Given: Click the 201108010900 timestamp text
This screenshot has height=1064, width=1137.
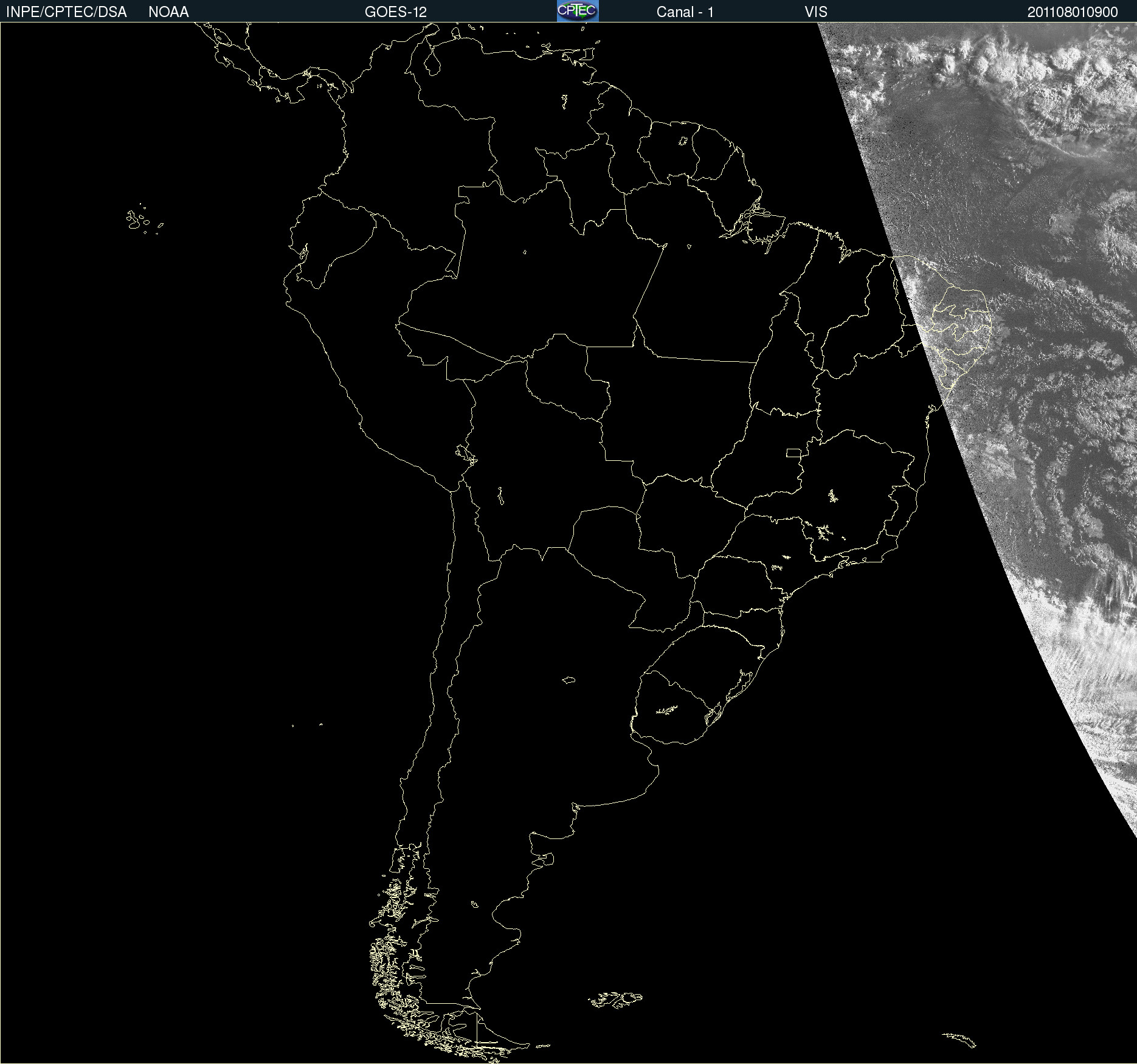Looking at the screenshot, I should tap(1073, 12).
